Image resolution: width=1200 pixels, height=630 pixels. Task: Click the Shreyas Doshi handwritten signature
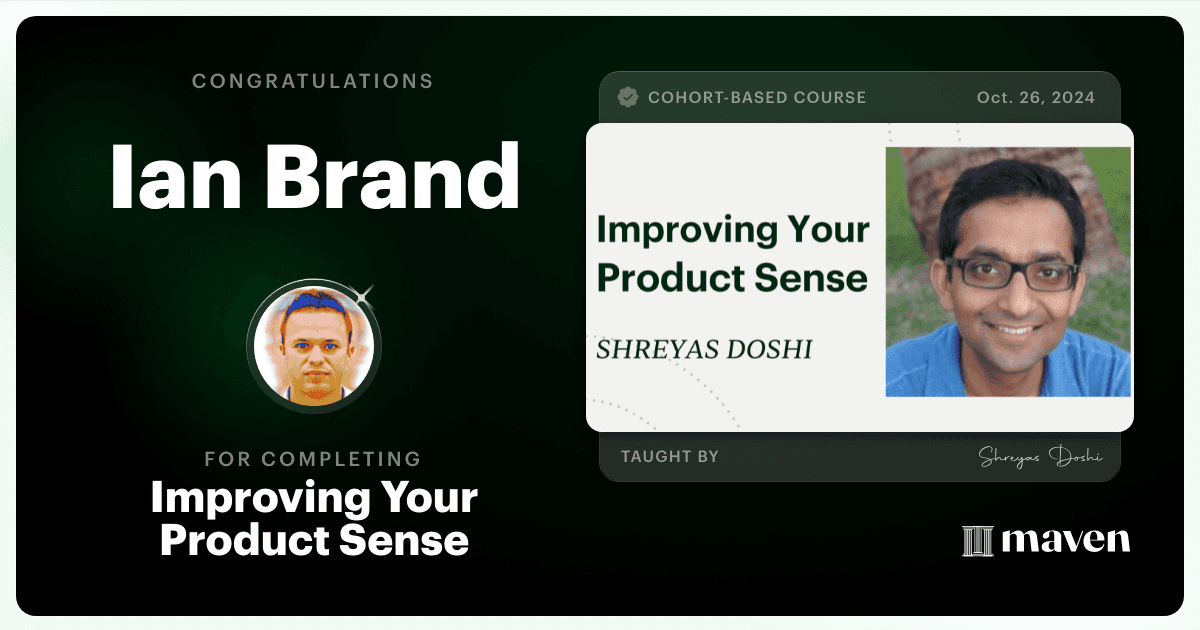click(x=1040, y=457)
